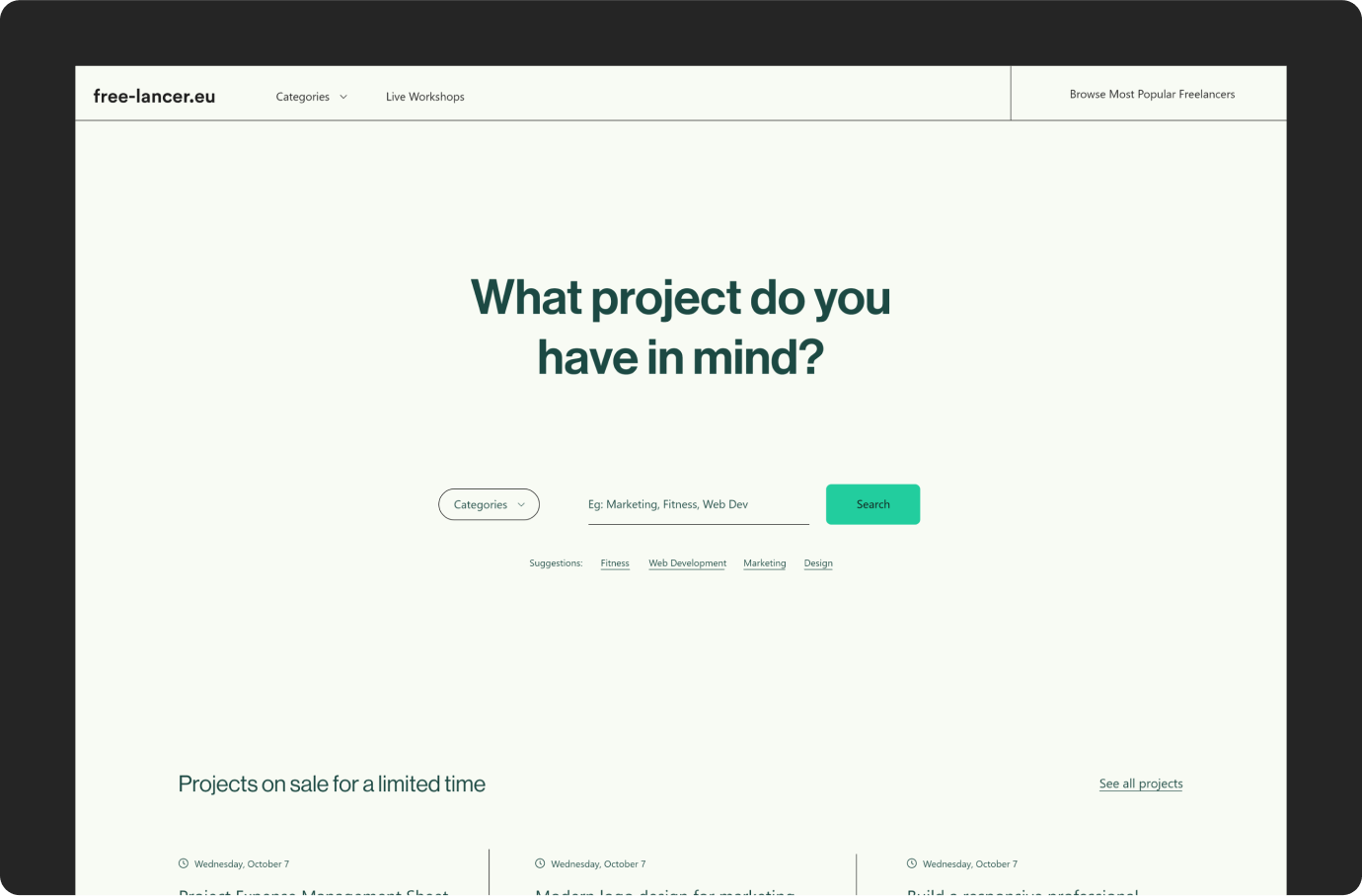The height and width of the screenshot is (896, 1362).
Task: Click the clock icon on the rightmost project card
Action: pos(912,863)
